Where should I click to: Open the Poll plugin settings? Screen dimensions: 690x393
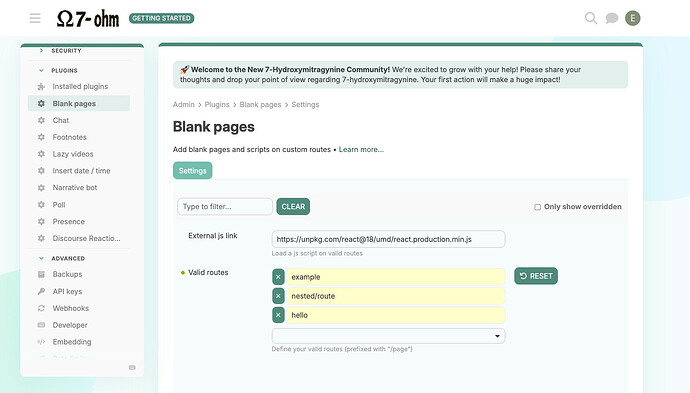point(59,205)
